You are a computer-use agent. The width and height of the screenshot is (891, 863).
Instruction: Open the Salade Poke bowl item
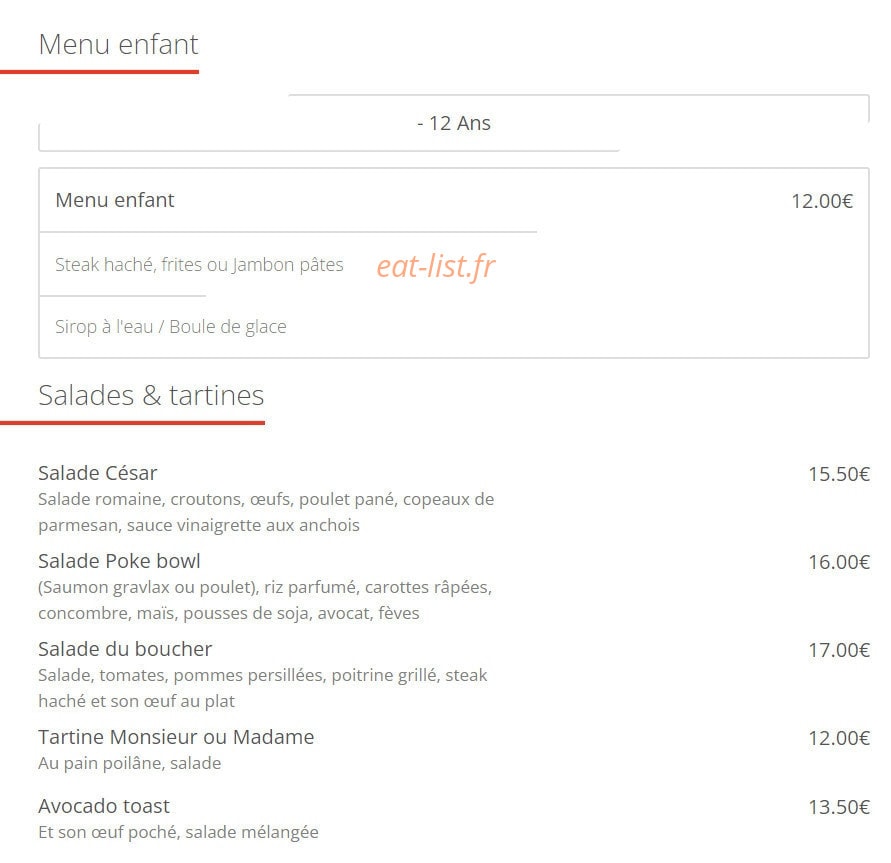[119, 561]
